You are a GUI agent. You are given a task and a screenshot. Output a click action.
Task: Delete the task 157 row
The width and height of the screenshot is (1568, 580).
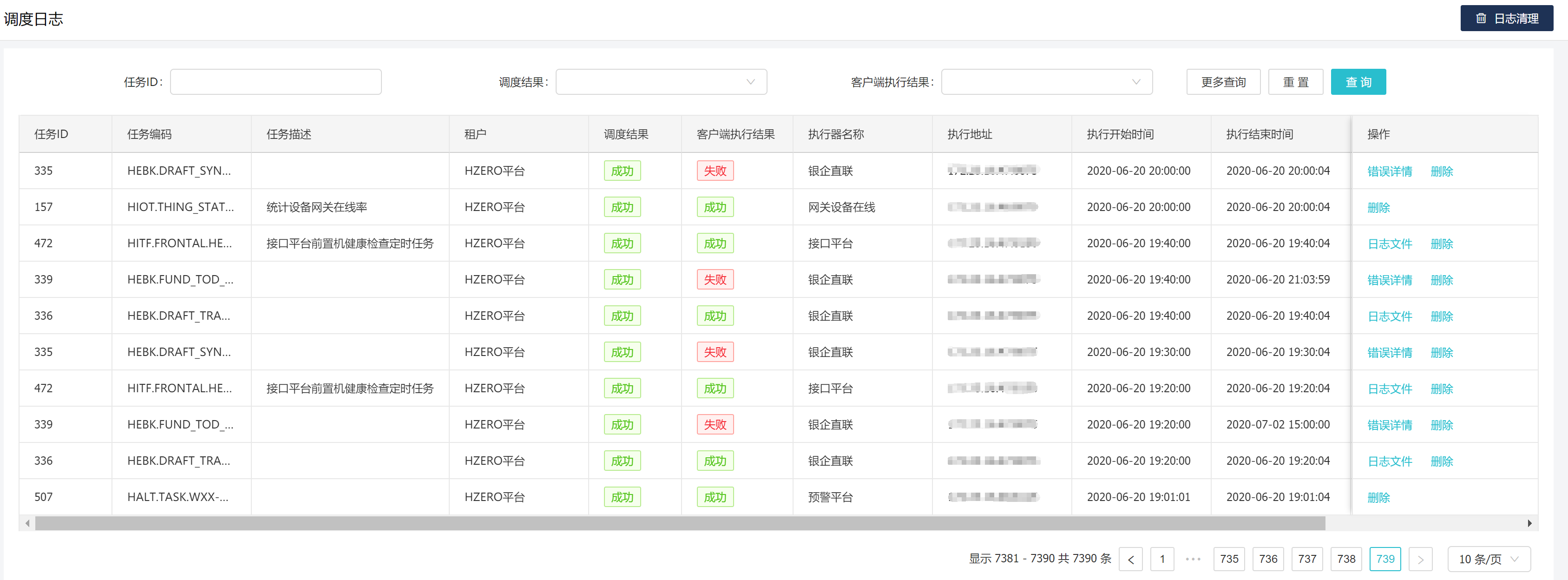tap(1378, 208)
